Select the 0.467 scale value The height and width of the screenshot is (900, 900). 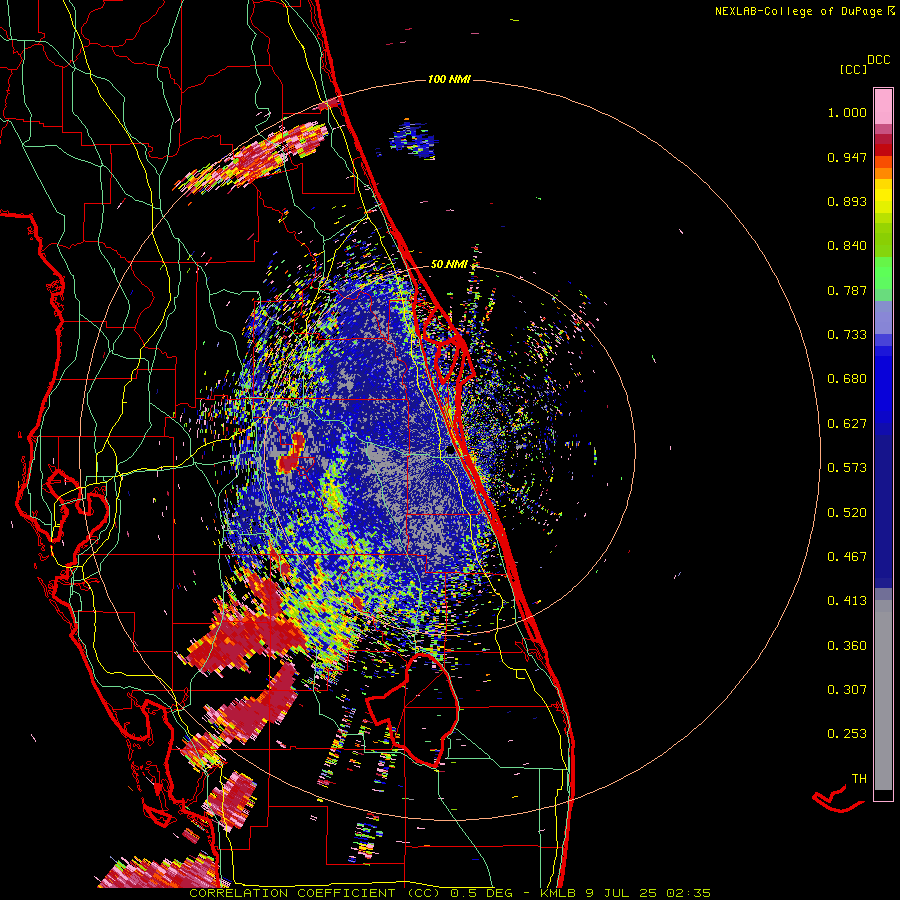pyautogui.click(x=847, y=557)
